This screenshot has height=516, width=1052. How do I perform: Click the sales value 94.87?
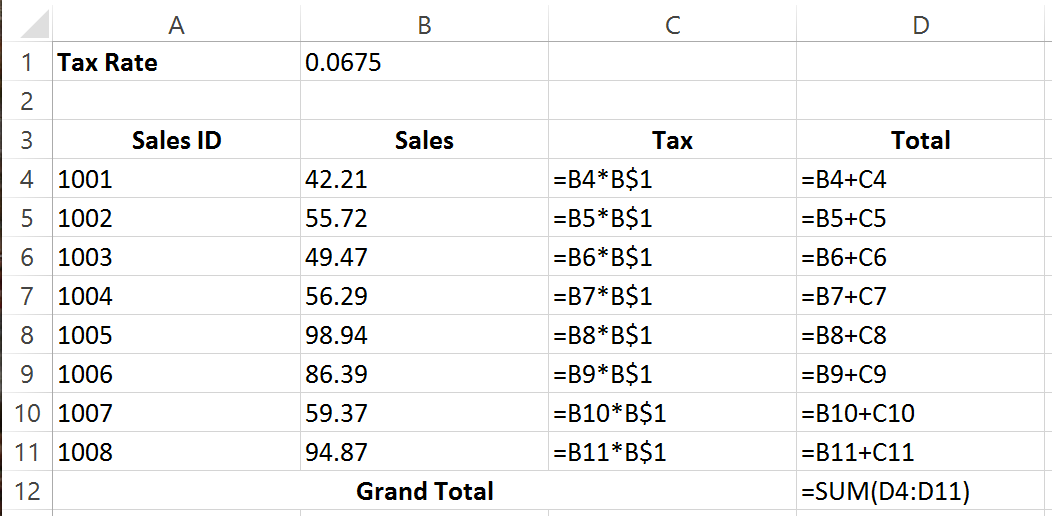pyautogui.click(x=424, y=452)
